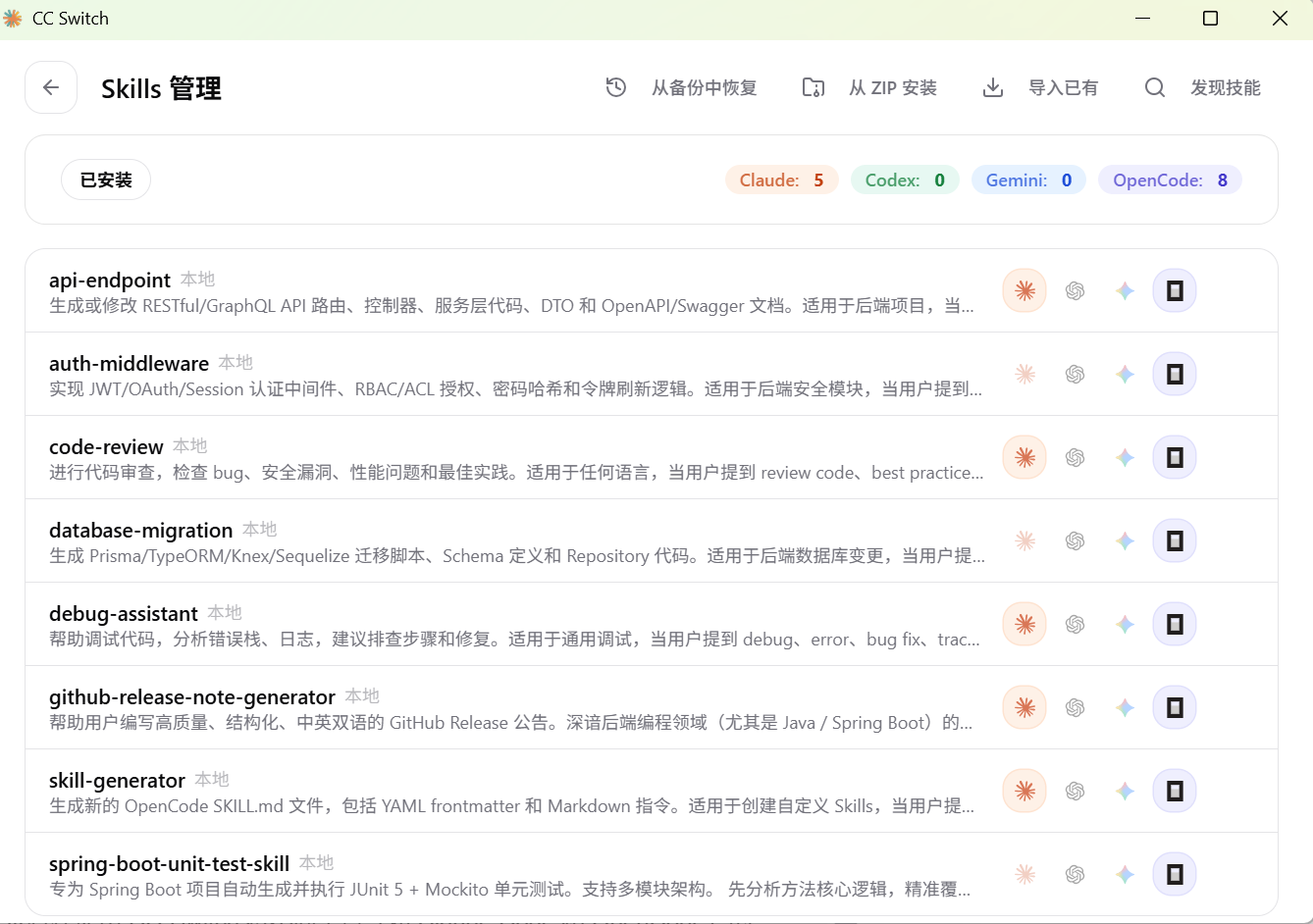Screen dimensions: 1313x924
Task: Click the discover skills search icon
Action: click(1155, 87)
